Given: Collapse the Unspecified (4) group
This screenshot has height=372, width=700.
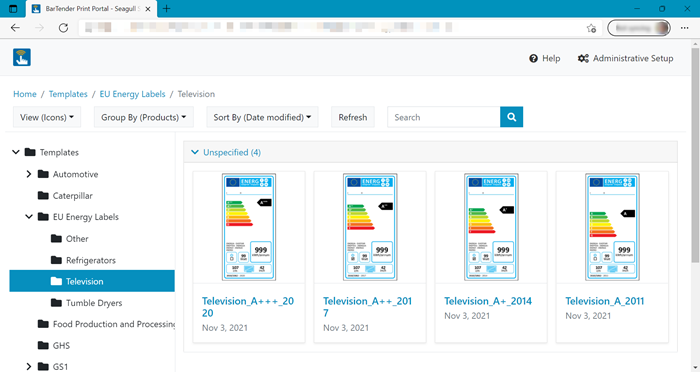Looking at the screenshot, I should click(x=195, y=152).
